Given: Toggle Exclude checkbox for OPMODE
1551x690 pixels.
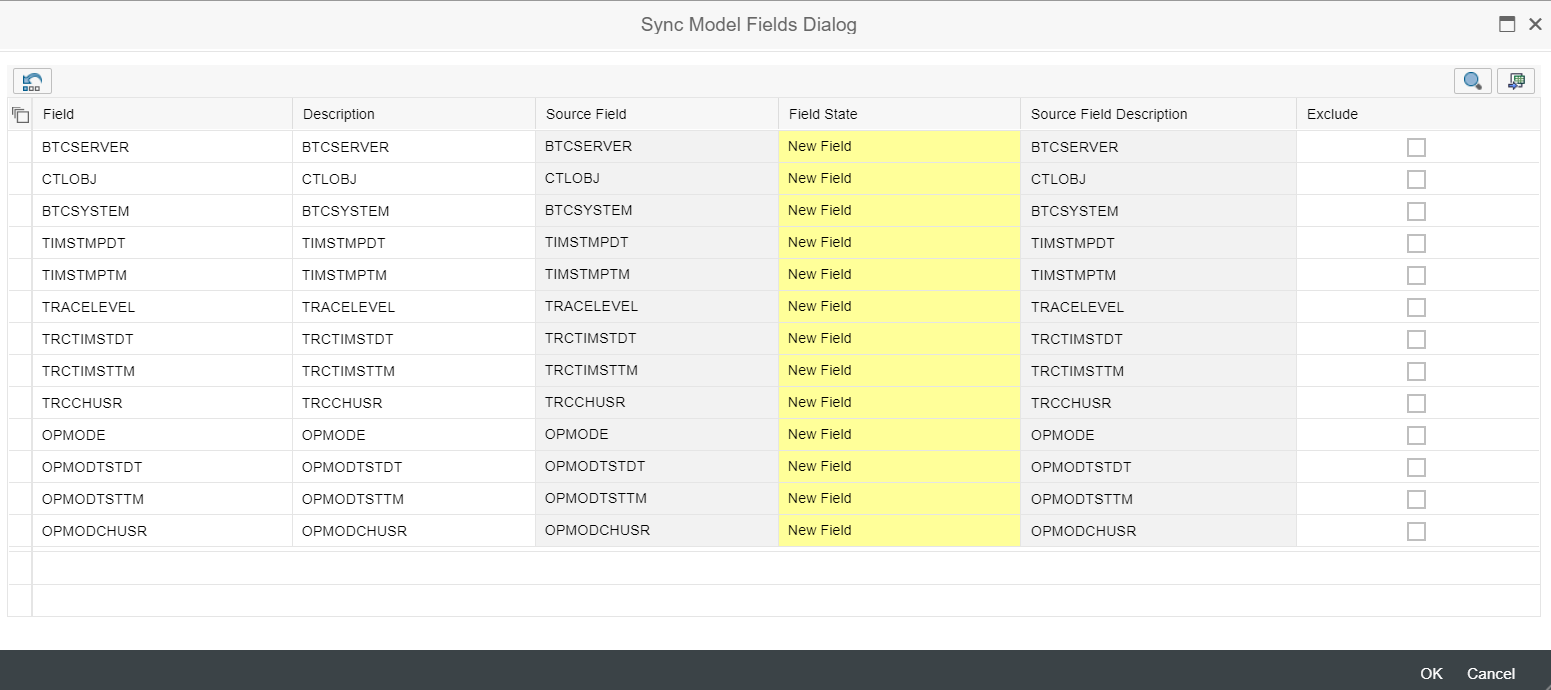Looking at the screenshot, I should click(1416, 436).
